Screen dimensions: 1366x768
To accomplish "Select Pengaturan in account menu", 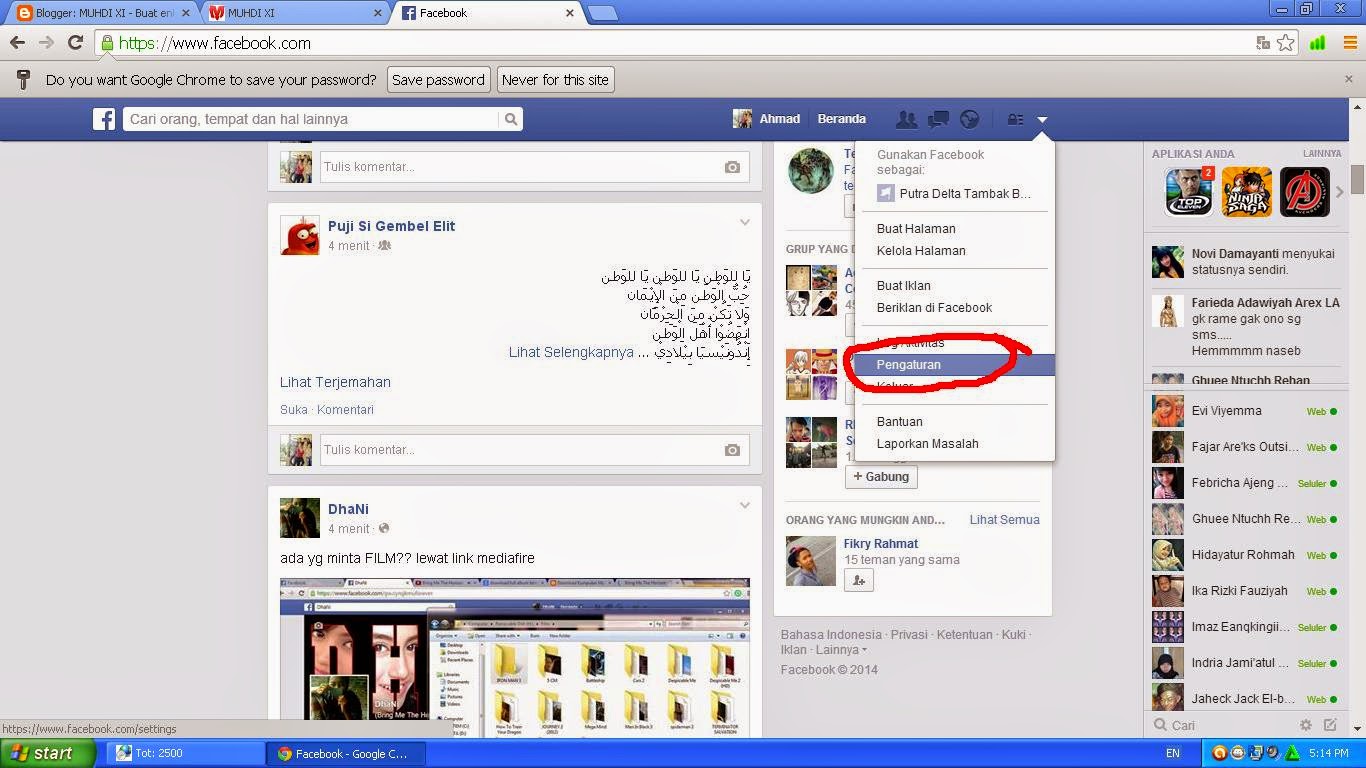I will (x=954, y=365).
